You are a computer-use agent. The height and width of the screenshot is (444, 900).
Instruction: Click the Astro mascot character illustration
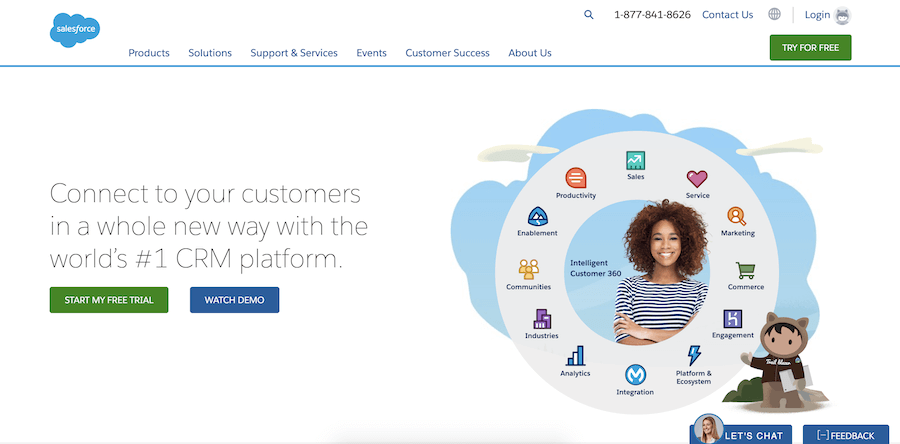[781, 360]
